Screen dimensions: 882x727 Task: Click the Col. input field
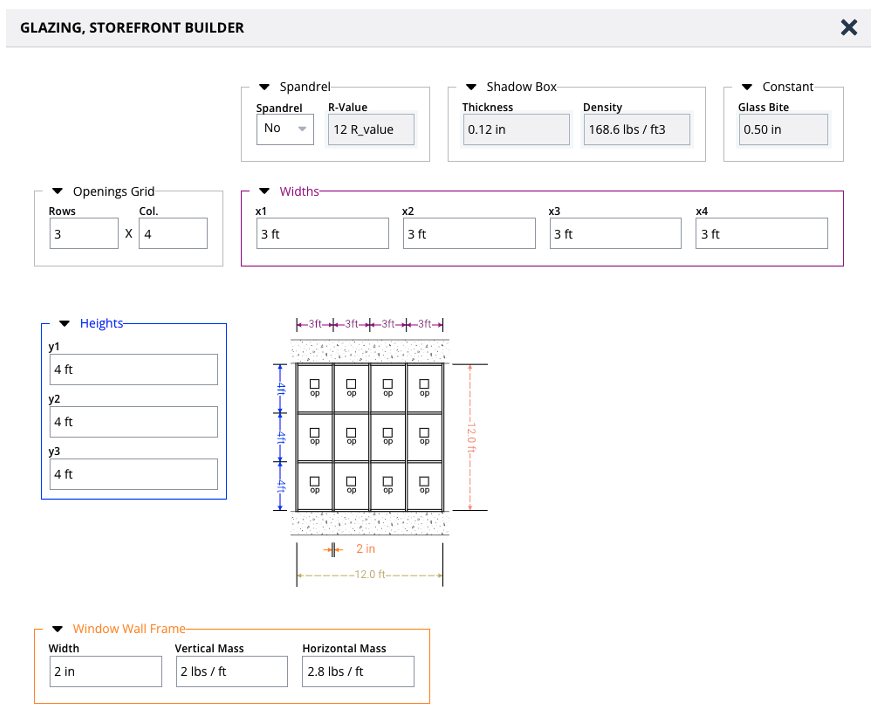tap(173, 234)
